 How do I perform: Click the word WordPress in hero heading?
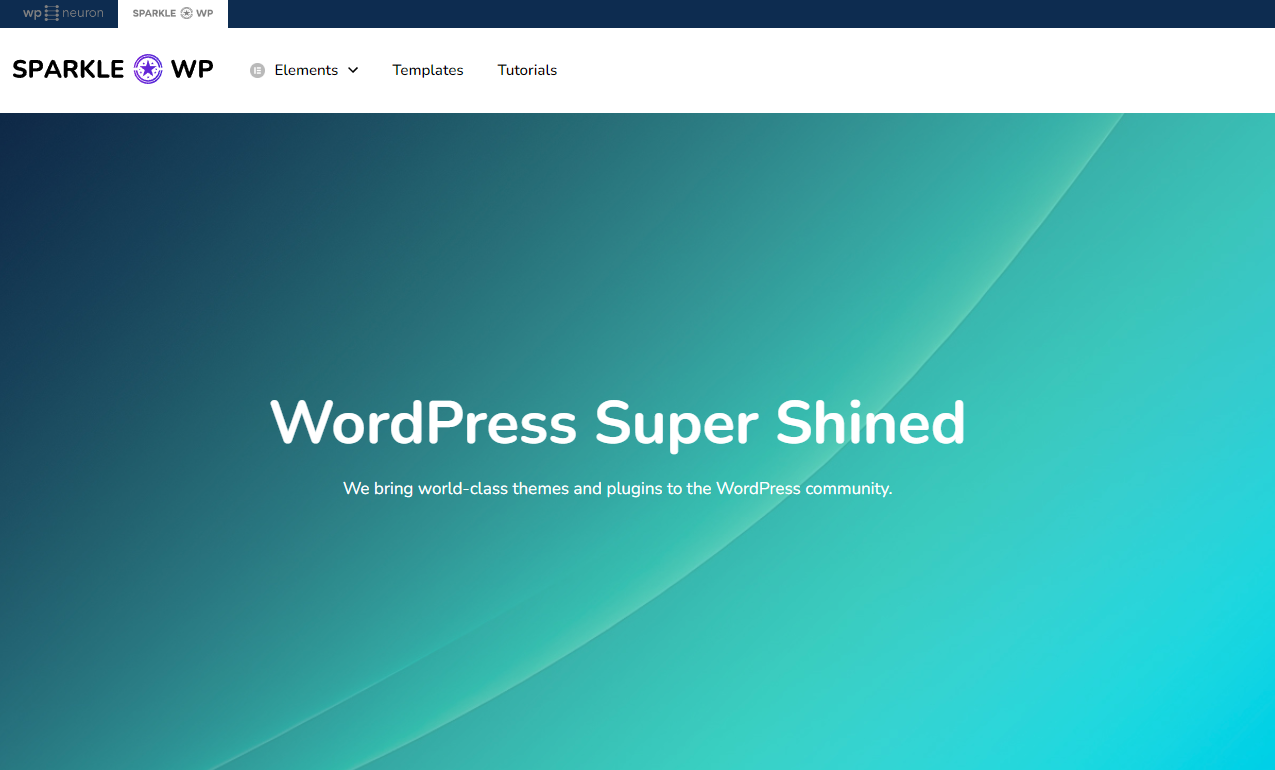click(423, 423)
